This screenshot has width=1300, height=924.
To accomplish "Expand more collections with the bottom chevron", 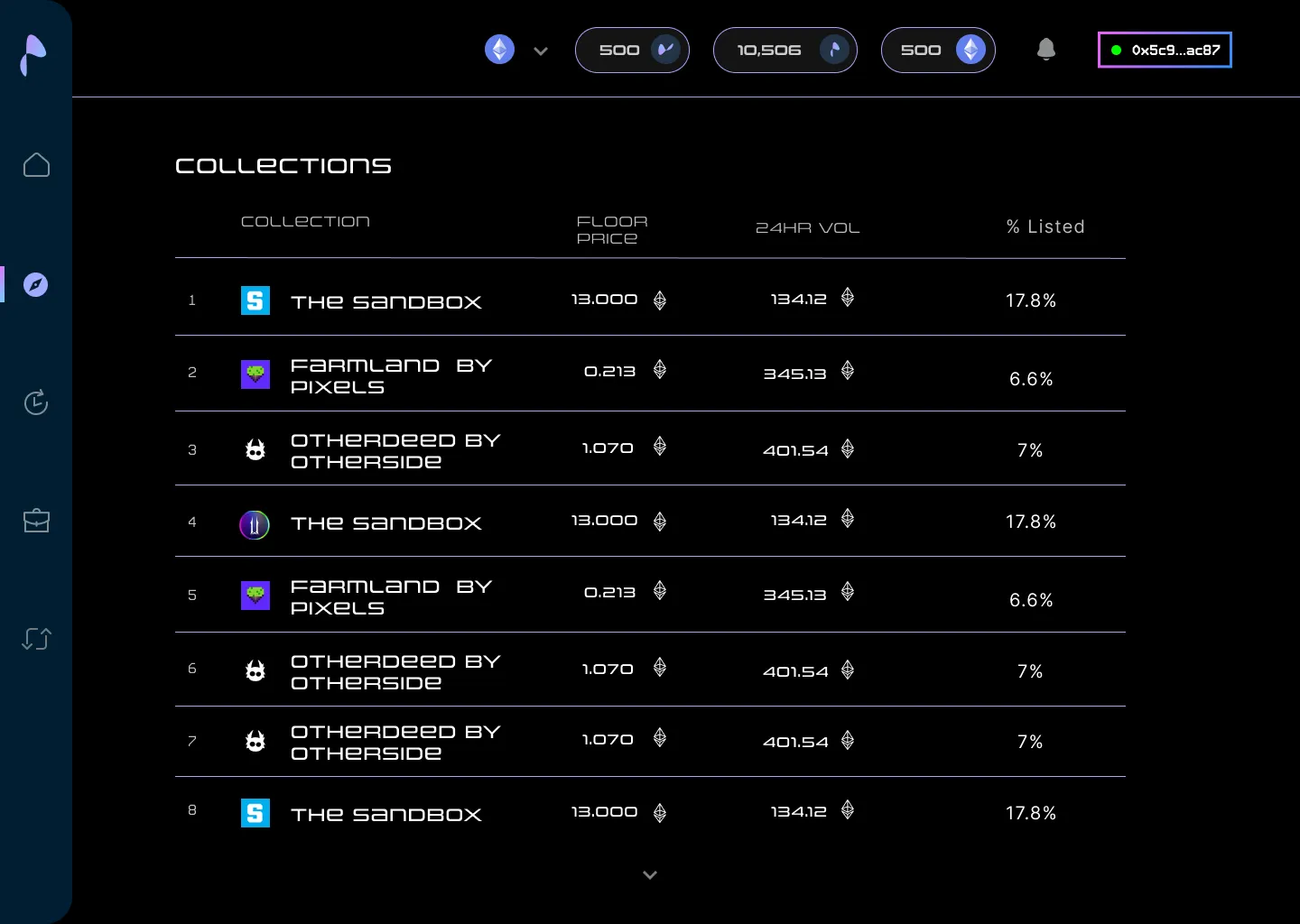I will click(x=650, y=874).
